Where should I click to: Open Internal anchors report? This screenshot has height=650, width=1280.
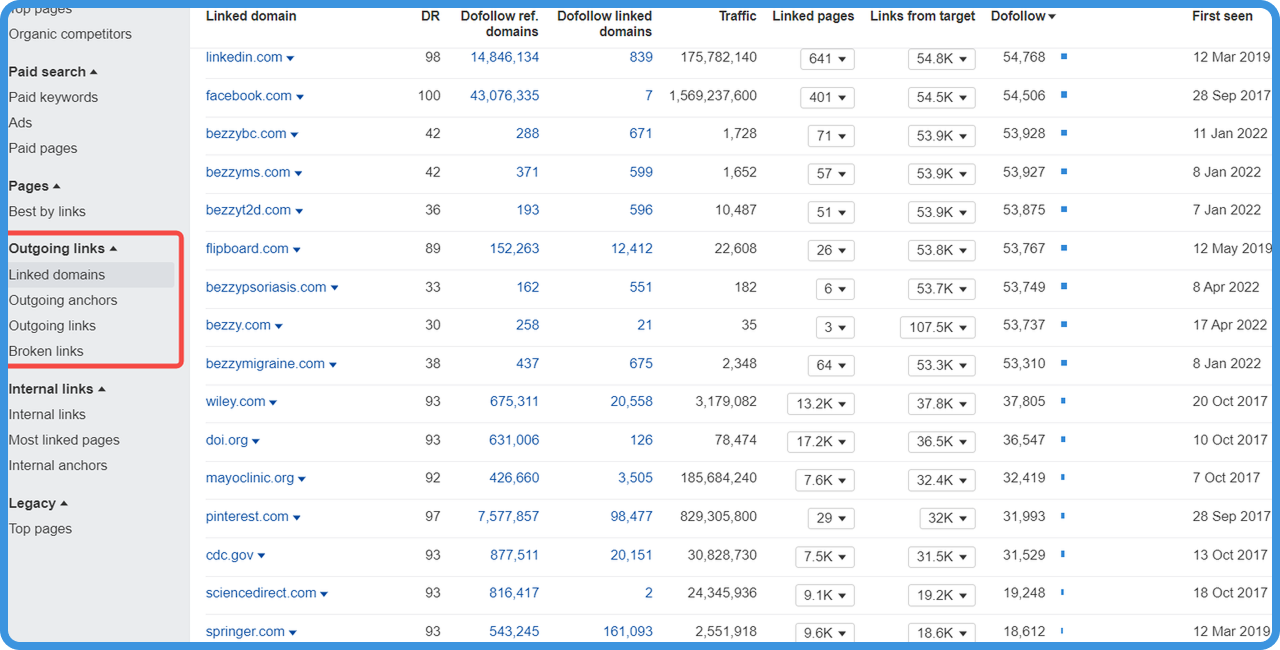pos(58,465)
